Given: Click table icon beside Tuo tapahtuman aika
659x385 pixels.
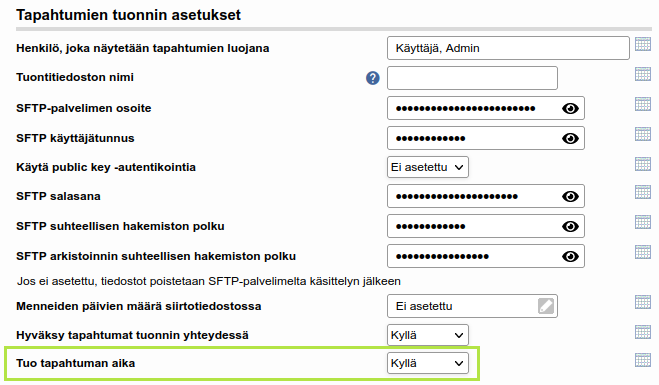Looking at the screenshot, I should coord(643,360).
